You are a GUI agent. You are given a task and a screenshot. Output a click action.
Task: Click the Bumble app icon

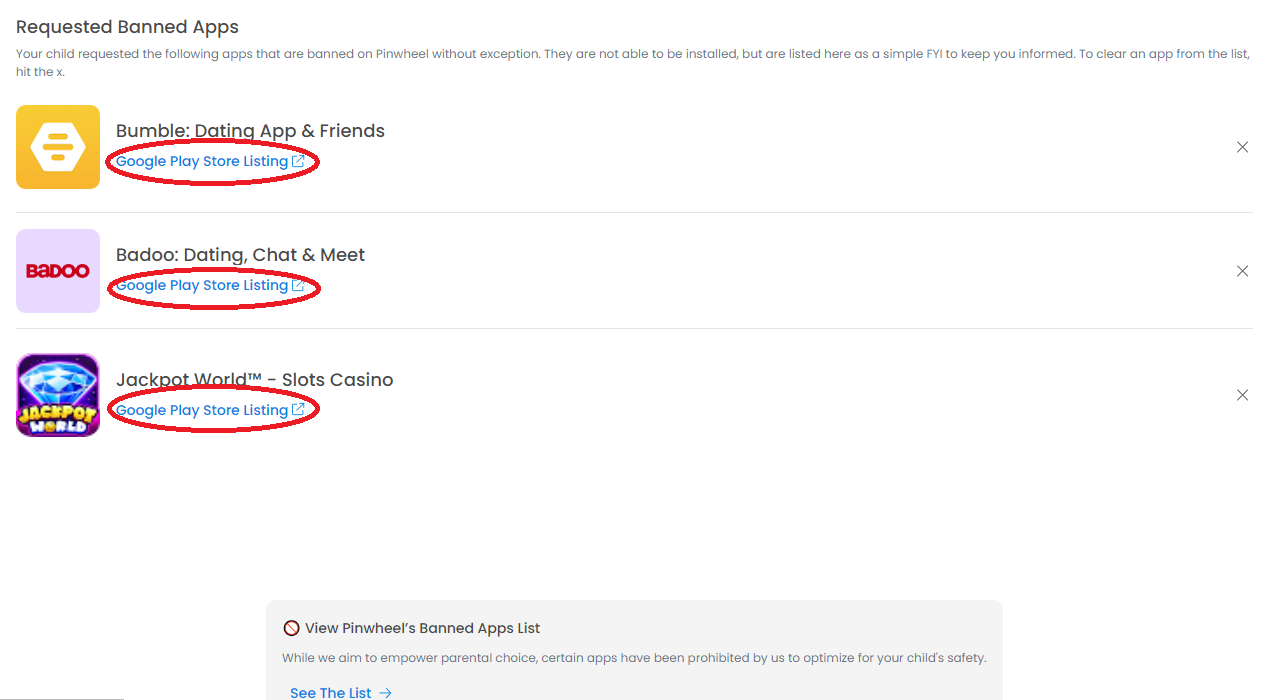[x=58, y=147]
